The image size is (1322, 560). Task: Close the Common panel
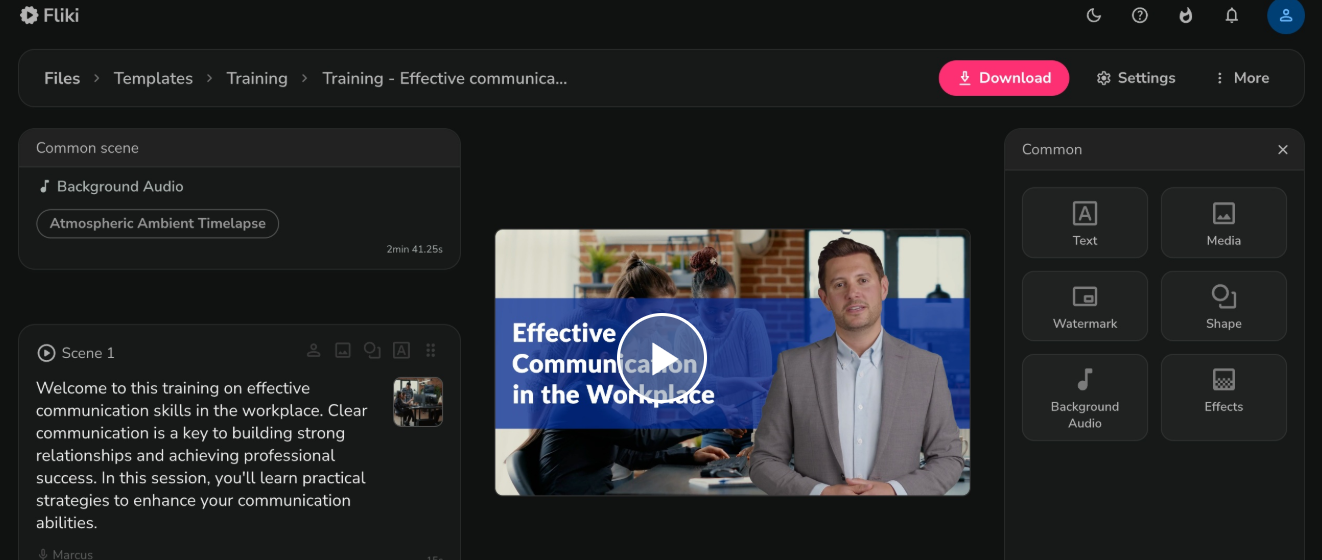1283,150
